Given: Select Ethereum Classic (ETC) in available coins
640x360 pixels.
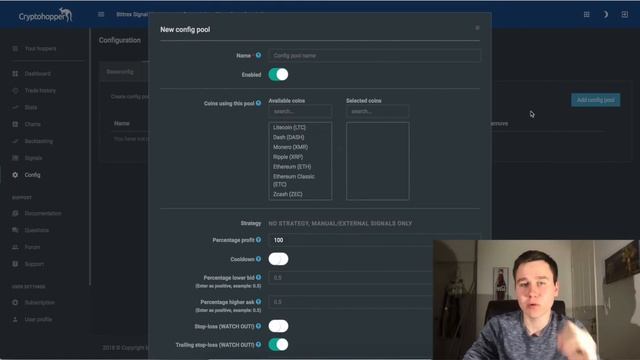Looking at the screenshot, I should point(294,180).
